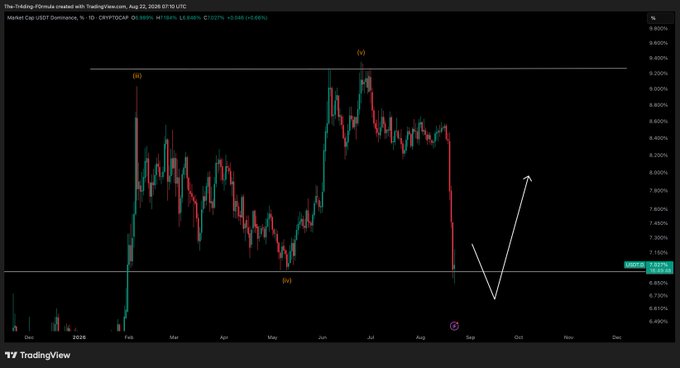
Task: Click the Market Cap USDT Dominance legend title
Action: tap(46, 18)
